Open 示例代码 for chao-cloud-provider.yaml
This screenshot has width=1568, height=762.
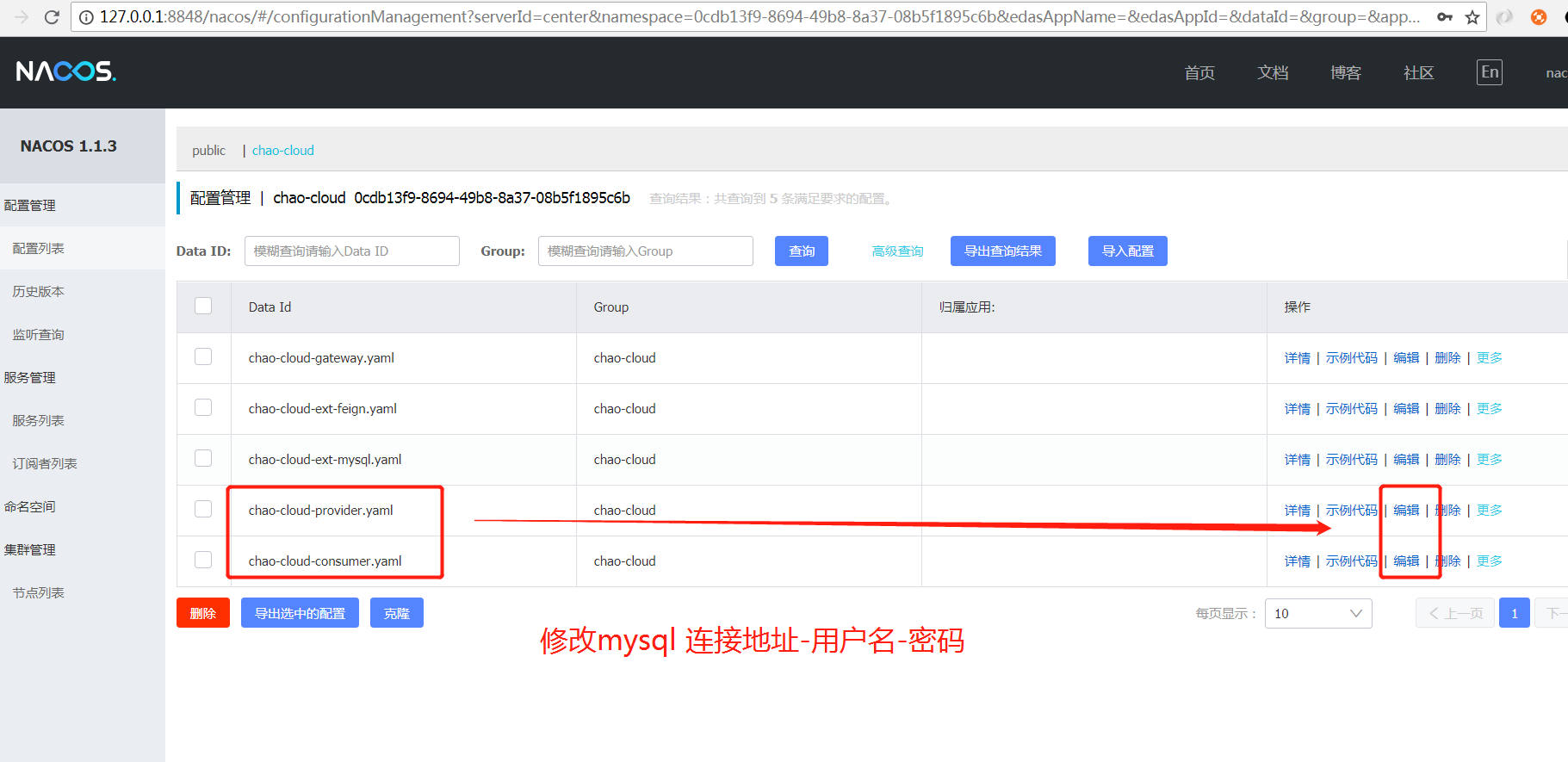coord(1352,511)
